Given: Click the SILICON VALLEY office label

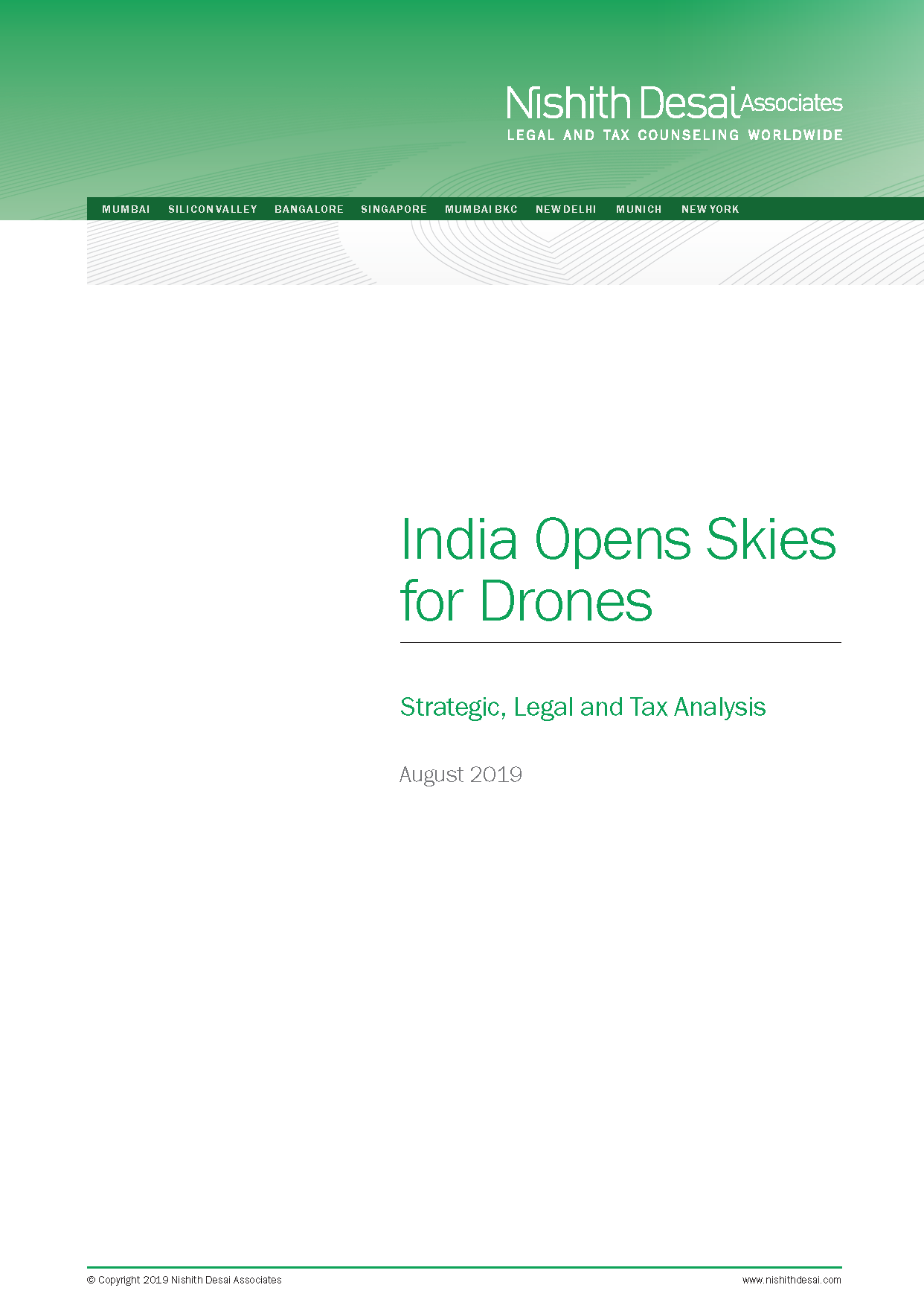Looking at the screenshot, I should [213, 209].
